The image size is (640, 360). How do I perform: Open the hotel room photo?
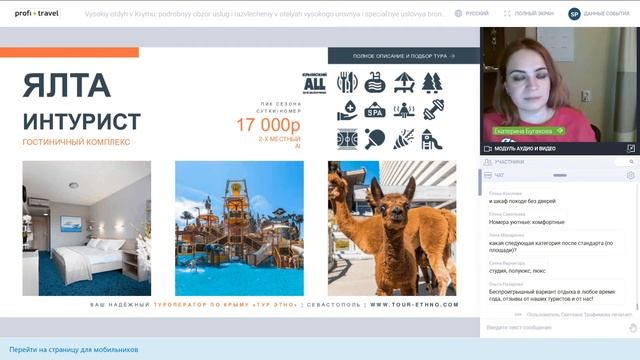click(x=87, y=228)
